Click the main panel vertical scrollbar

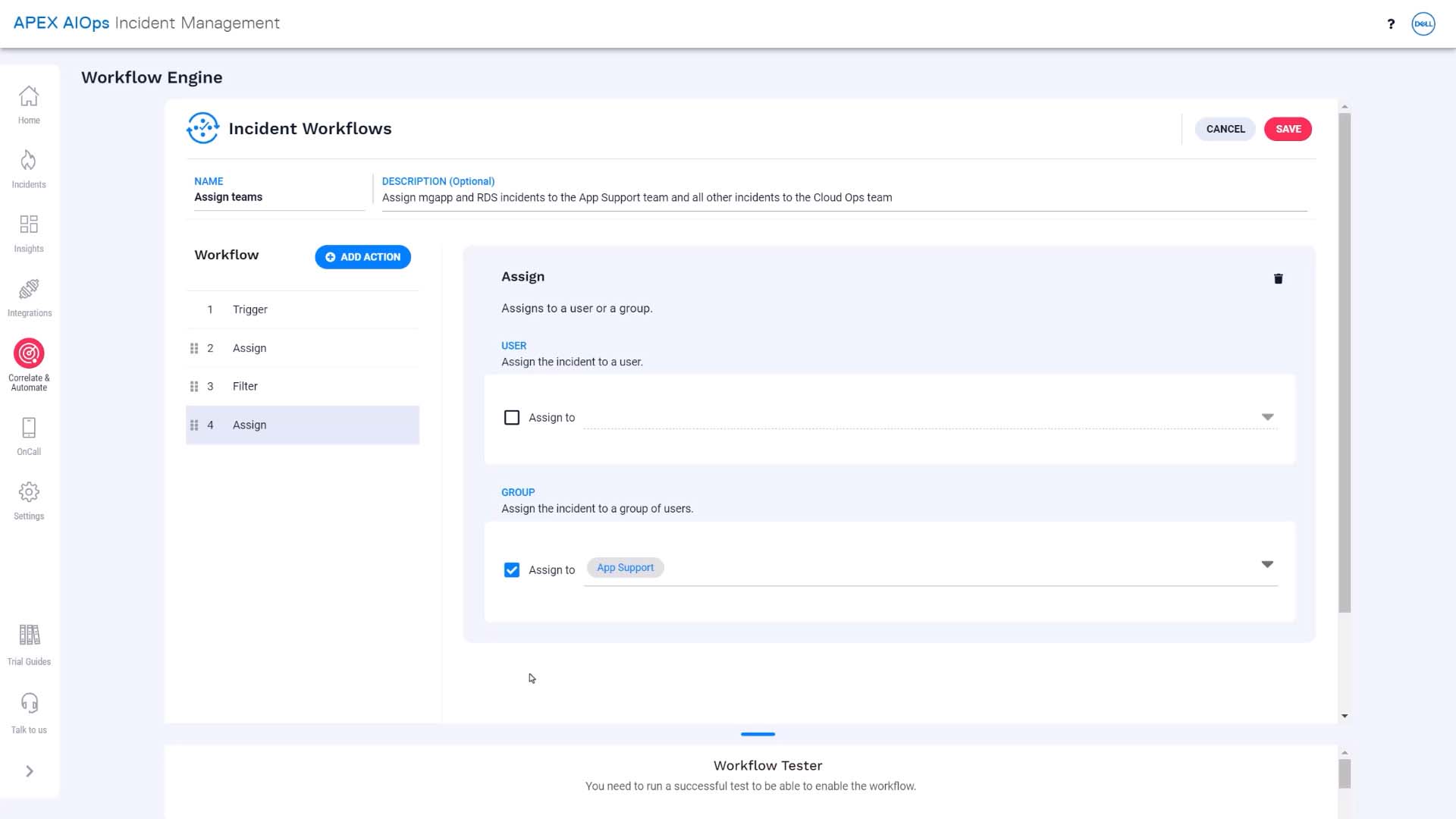(x=1345, y=362)
